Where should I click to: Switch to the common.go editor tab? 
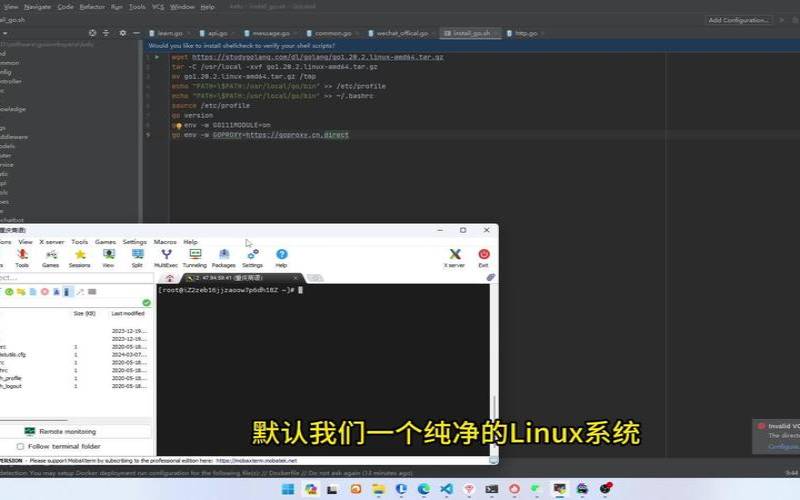coord(333,33)
